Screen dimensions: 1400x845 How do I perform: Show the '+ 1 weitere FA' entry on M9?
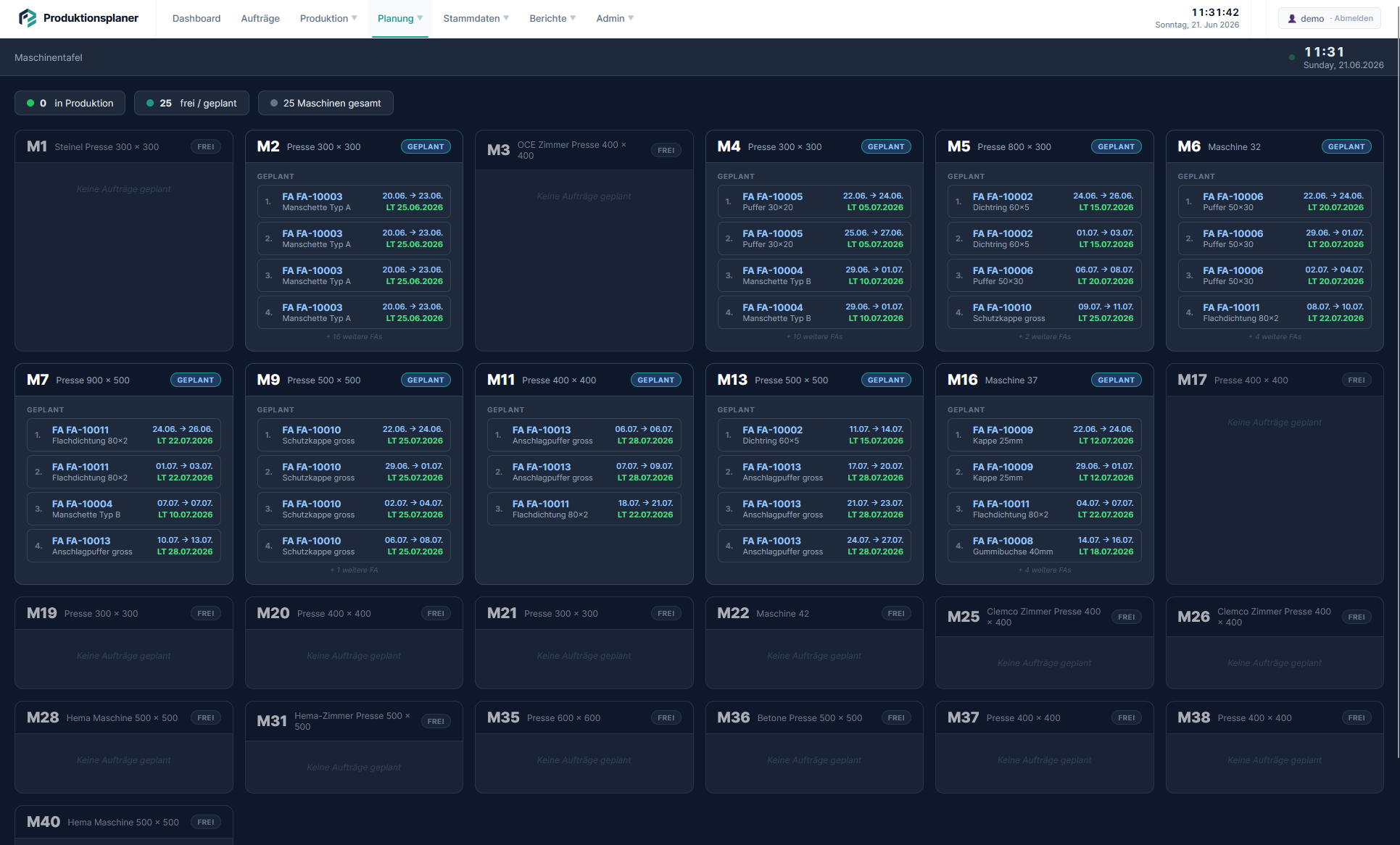[354, 570]
